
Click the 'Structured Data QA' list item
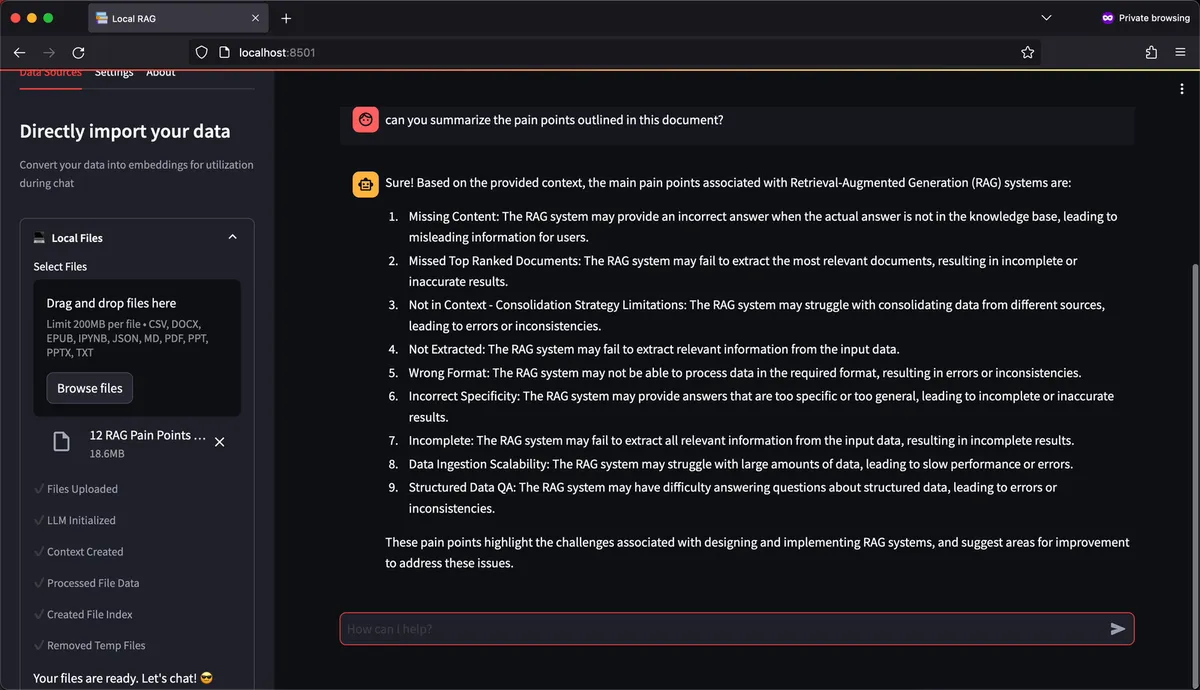point(733,498)
